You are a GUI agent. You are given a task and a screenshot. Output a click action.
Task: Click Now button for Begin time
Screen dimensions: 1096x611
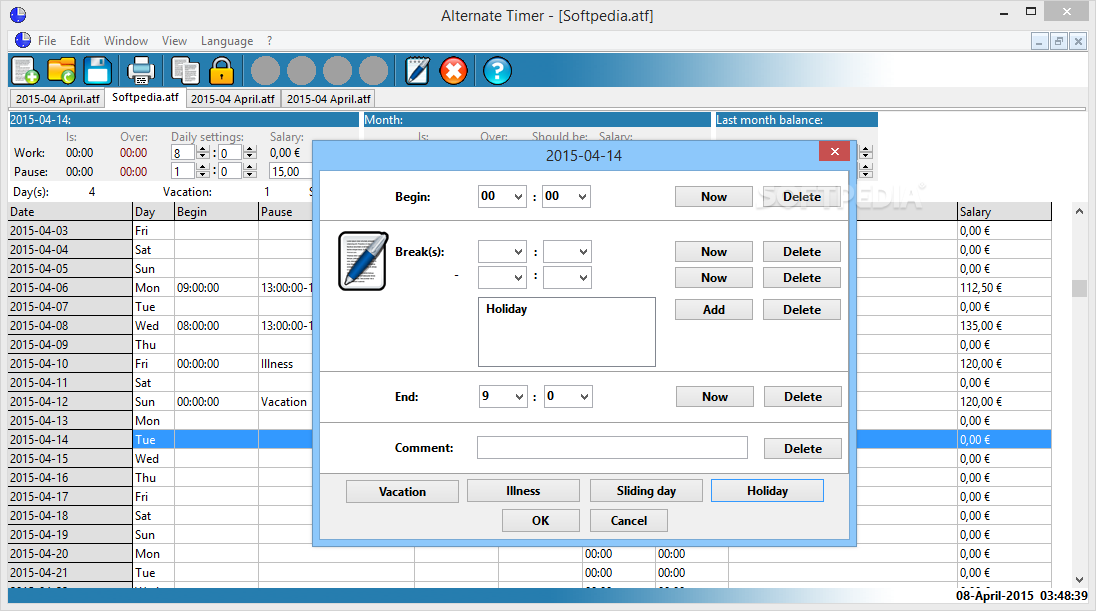pos(714,196)
